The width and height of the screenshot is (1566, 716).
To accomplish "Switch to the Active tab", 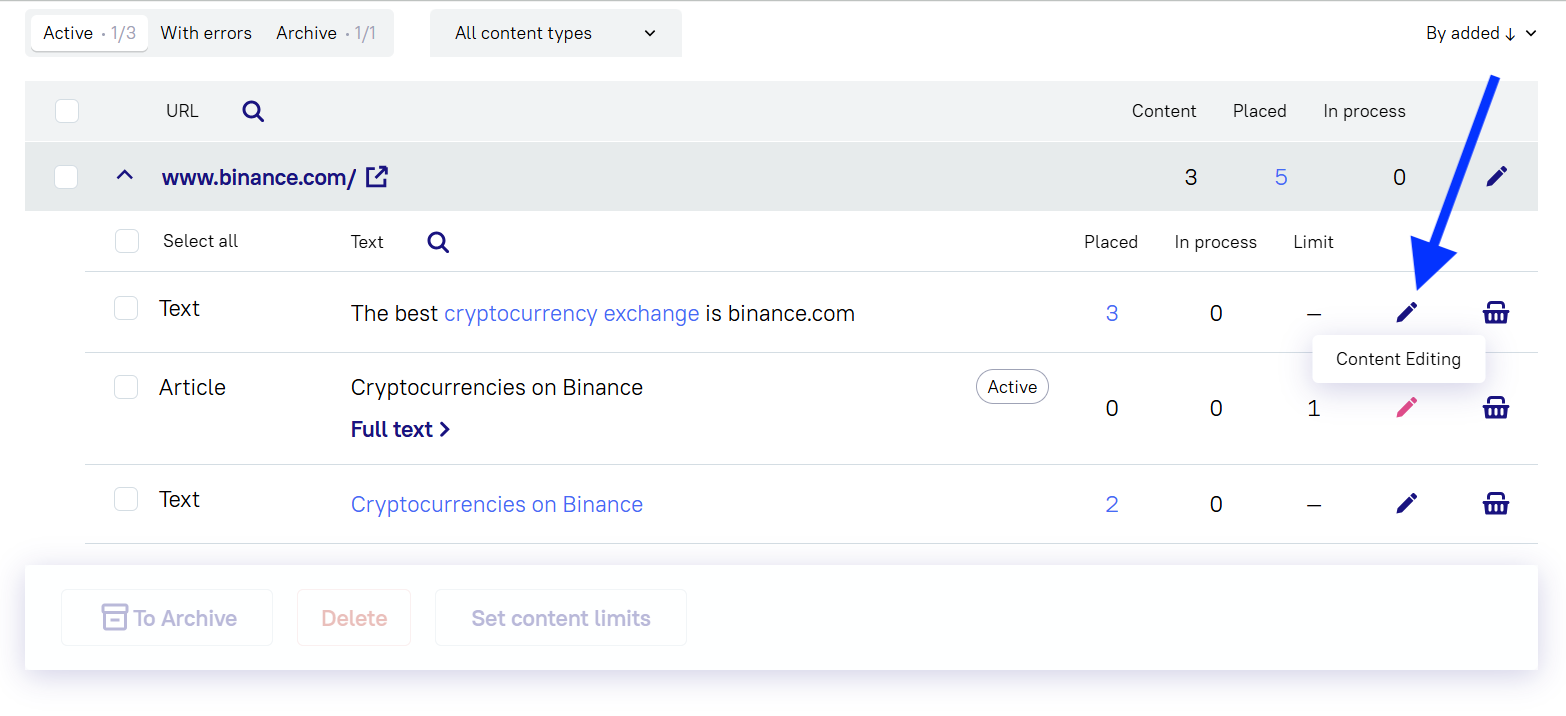I will click(x=89, y=33).
